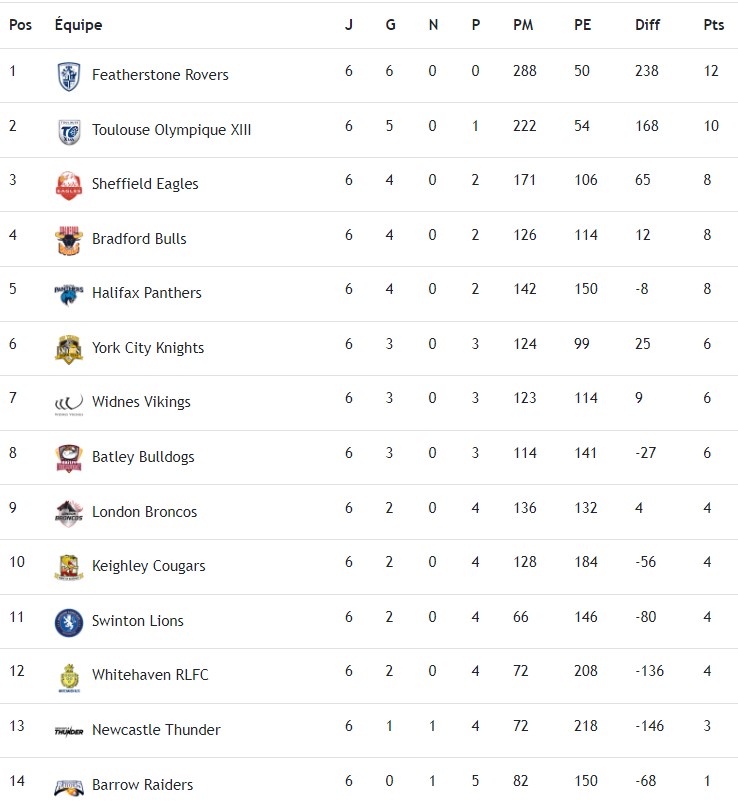Screen dimensions: 738x808
Task: Click the York City Knights crest
Action: point(68,349)
